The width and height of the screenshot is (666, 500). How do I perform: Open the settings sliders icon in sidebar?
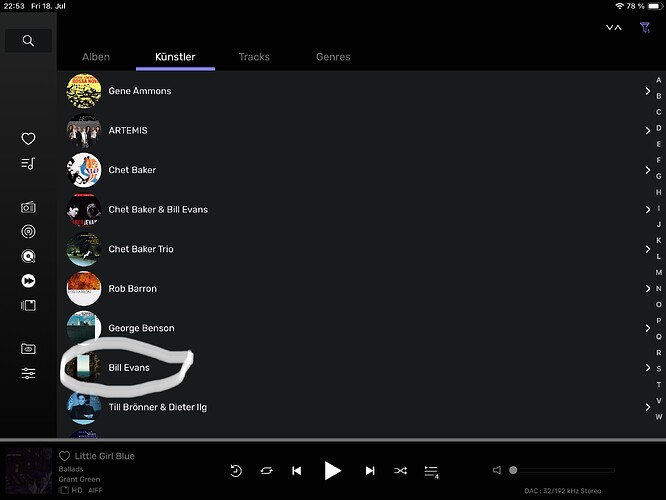[28, 373]
